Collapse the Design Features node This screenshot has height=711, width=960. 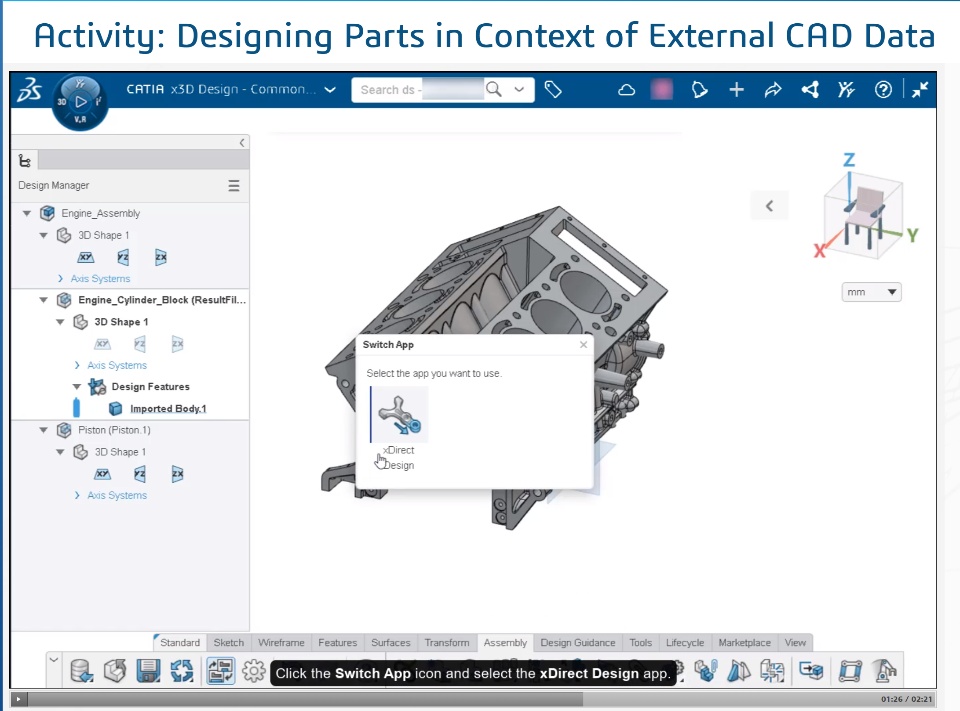pos(77,387)
